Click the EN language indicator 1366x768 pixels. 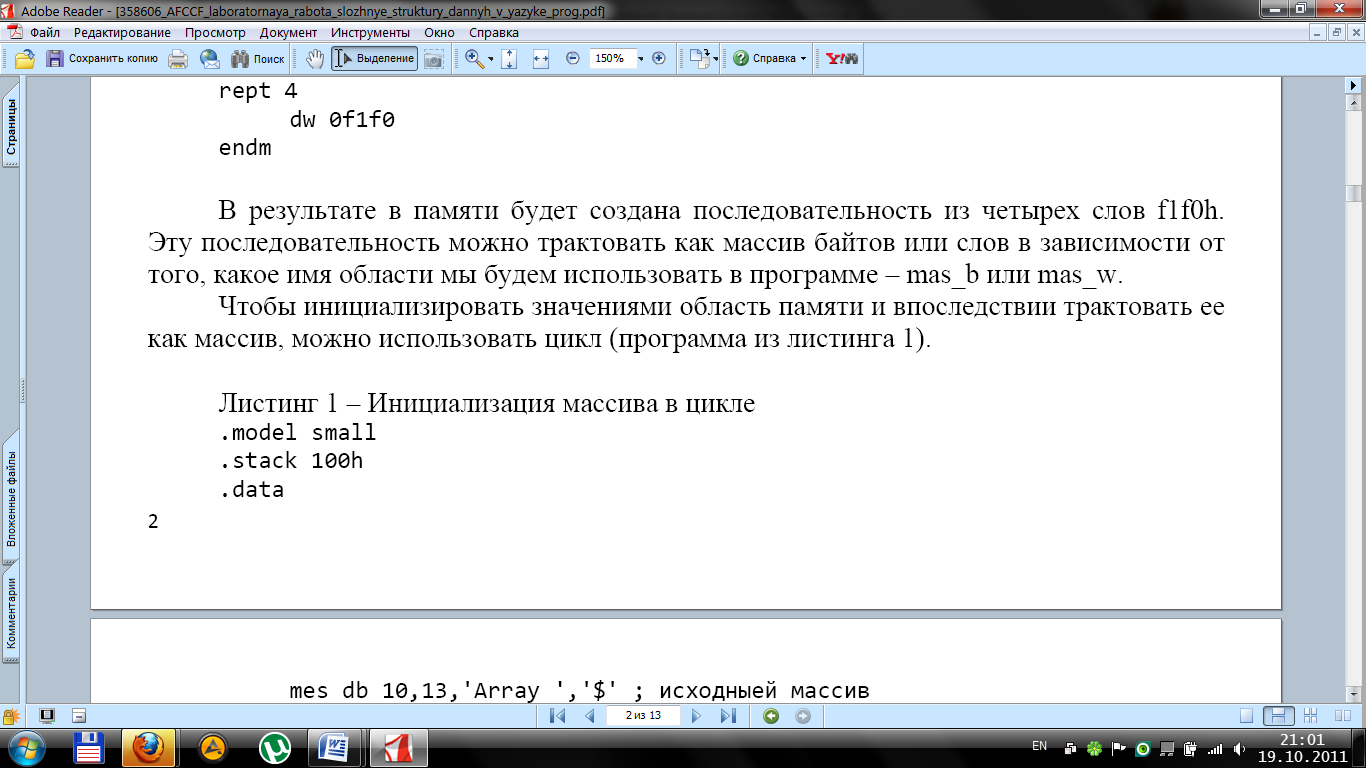click(1039, 746)
